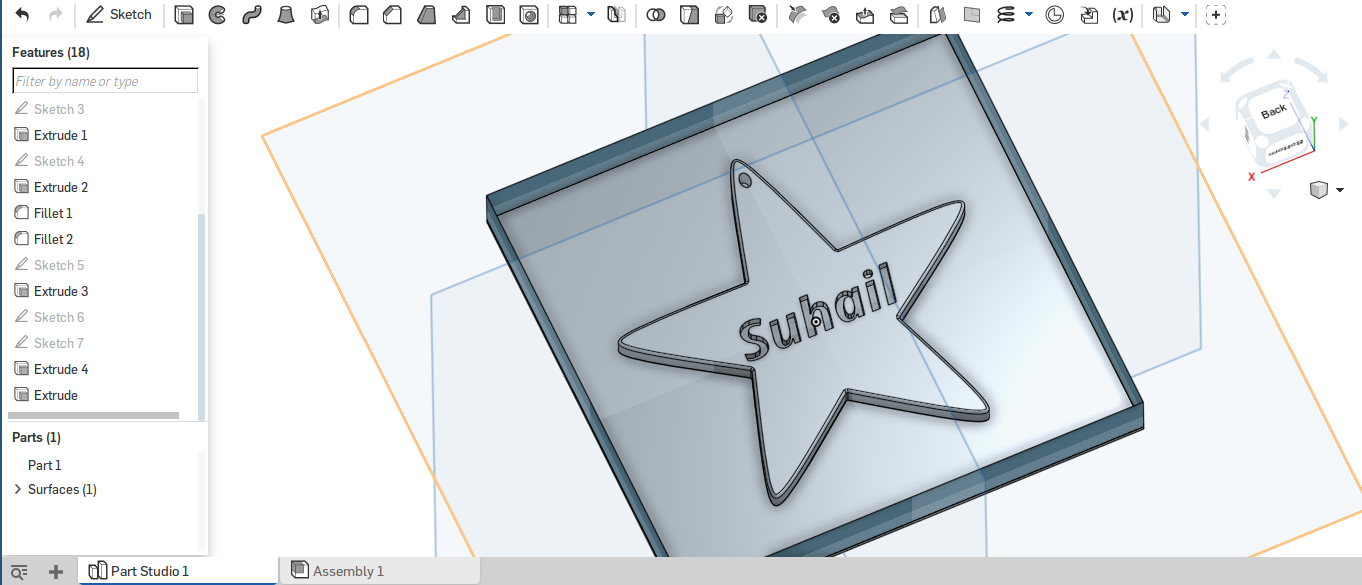Select the Revolve tool
Screen dimensions: 1362x585
pos(217,15)
